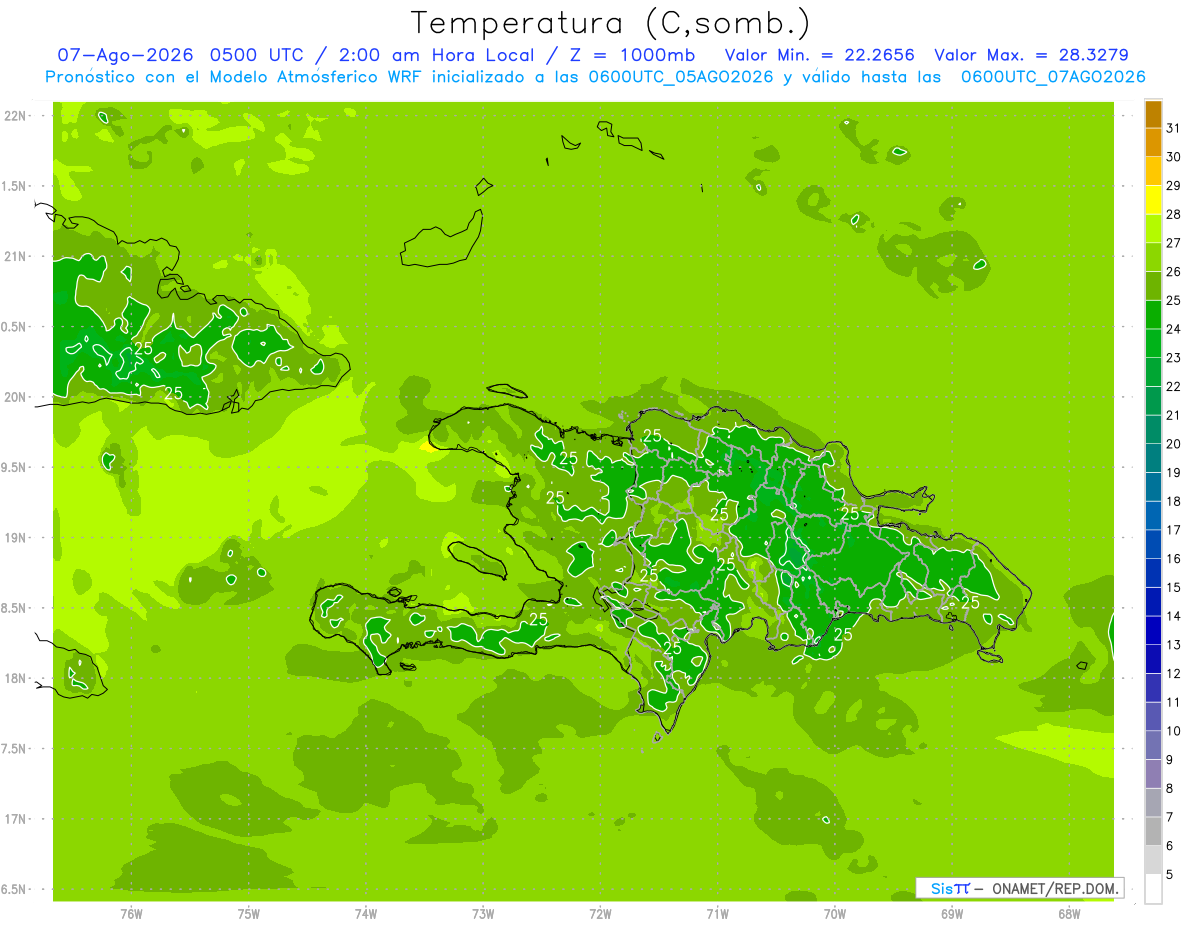The image size is (1200, 927).
Task: Click the "Valor Min. = 22.2656" value
Action: (x=819, y=55)
